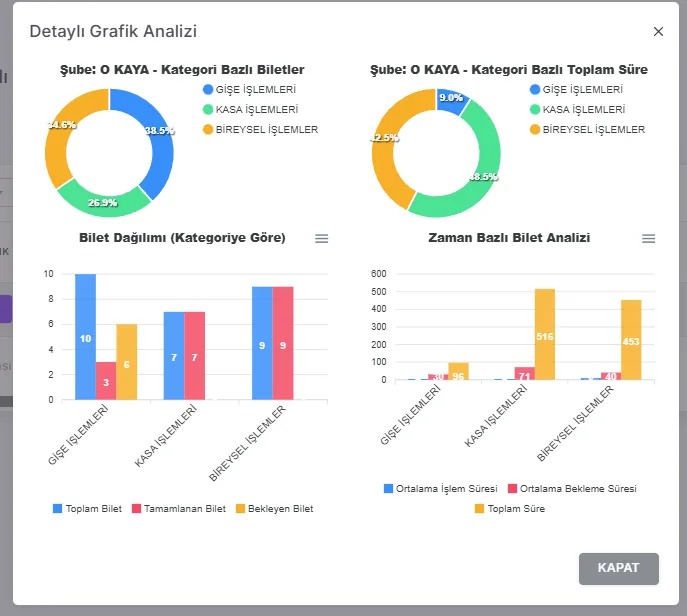Viewport: 687px width, 616px height.
Task: Toggle KASA İŞLEMLERİ legend in Kategori Bazlı Biletler
Action: tap(251, 110)
